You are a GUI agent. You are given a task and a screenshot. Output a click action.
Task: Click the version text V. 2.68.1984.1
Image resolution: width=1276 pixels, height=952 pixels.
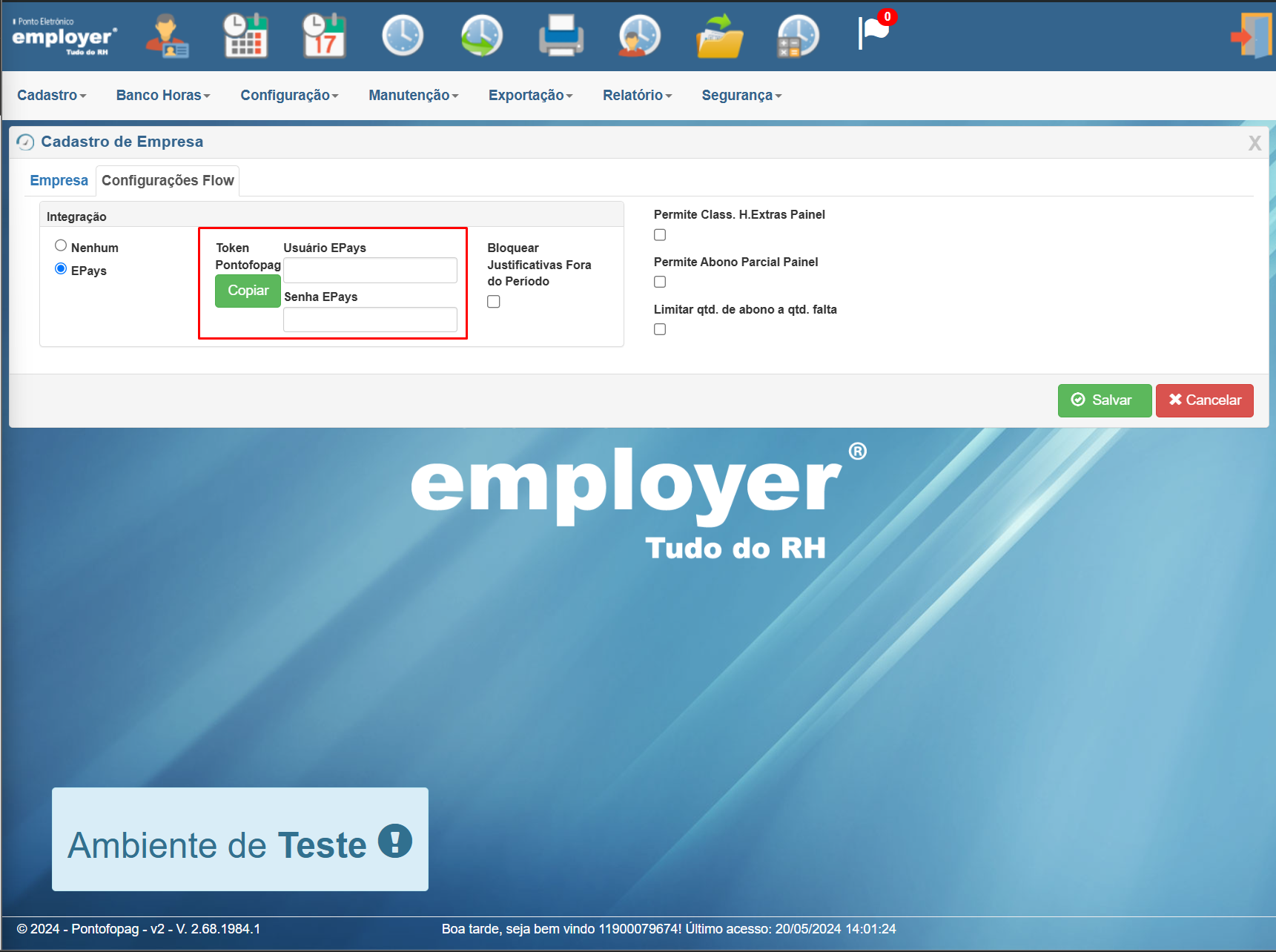(x=218, y=929)
